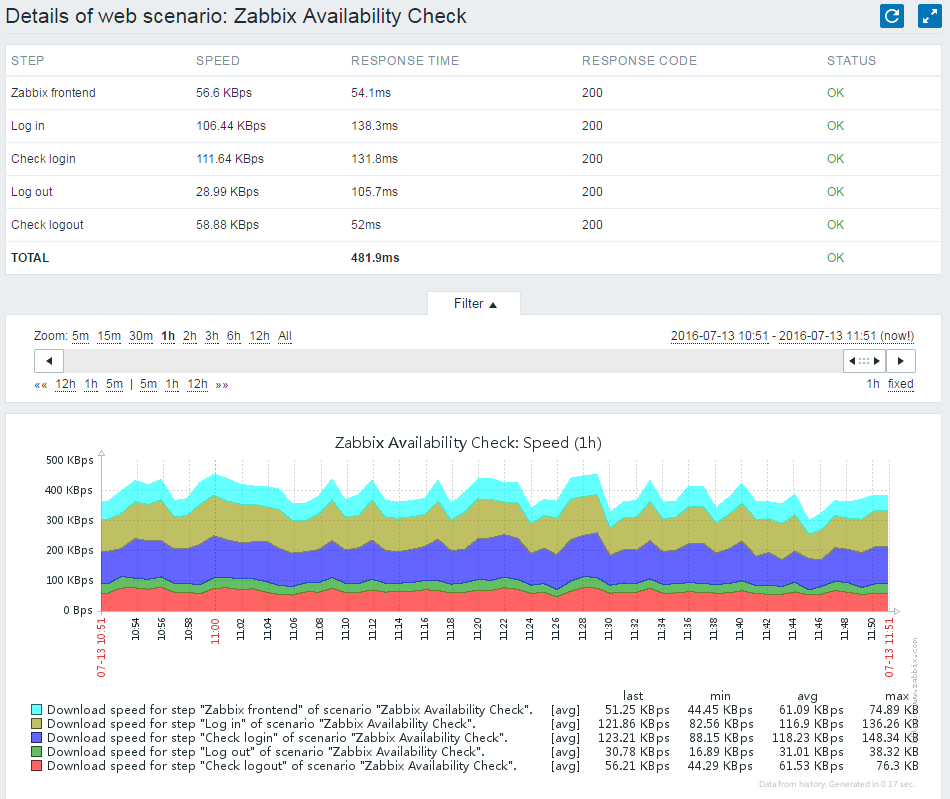Click the OK status in TOTAL row

pos(835,257)
